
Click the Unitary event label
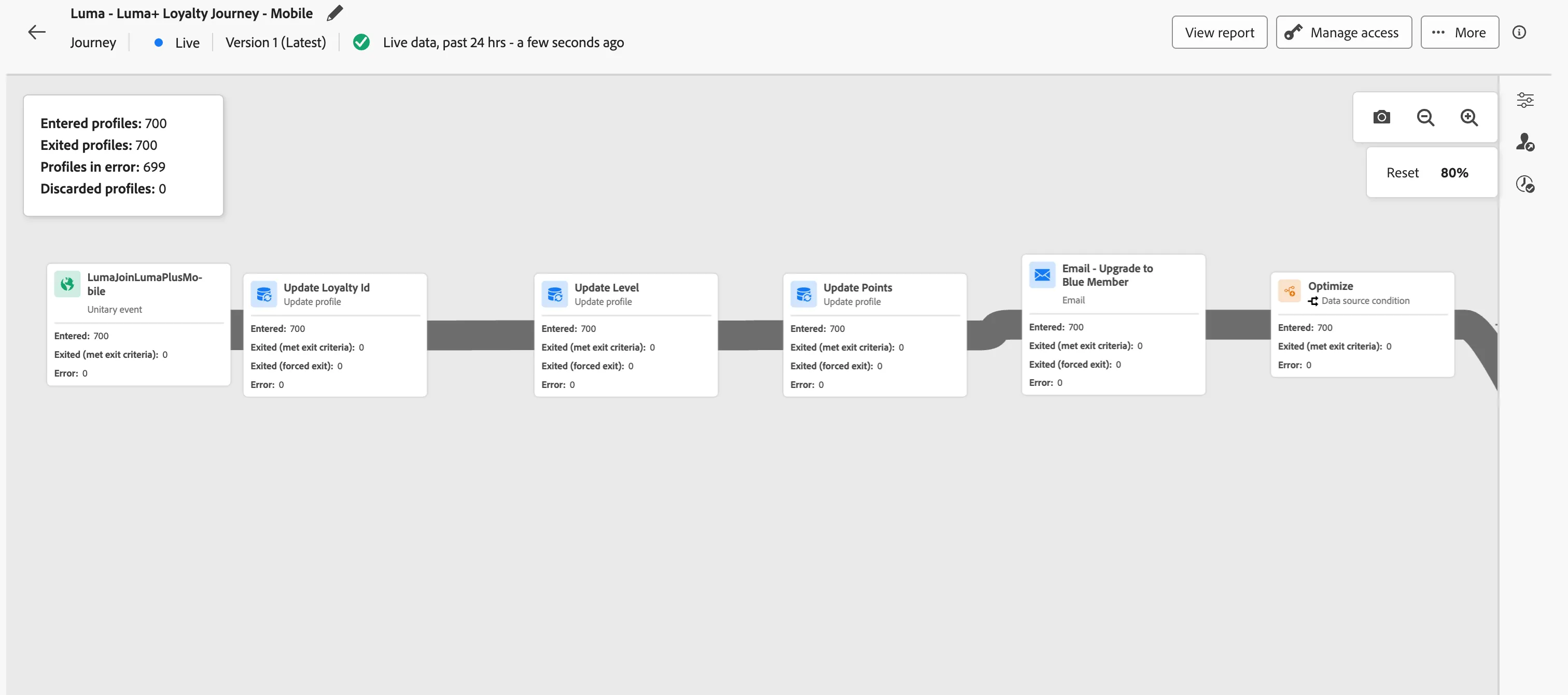[x=115, y=310]
